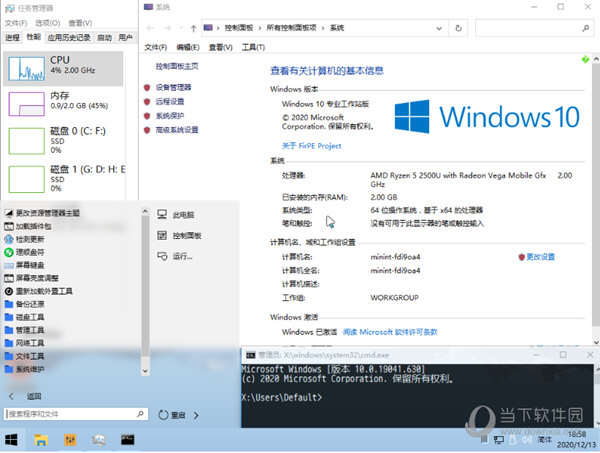Viewport: 600px width, 453px height.
Task: Select 磁盘 1 entry in Task Manager
Action: coord(64,179)
